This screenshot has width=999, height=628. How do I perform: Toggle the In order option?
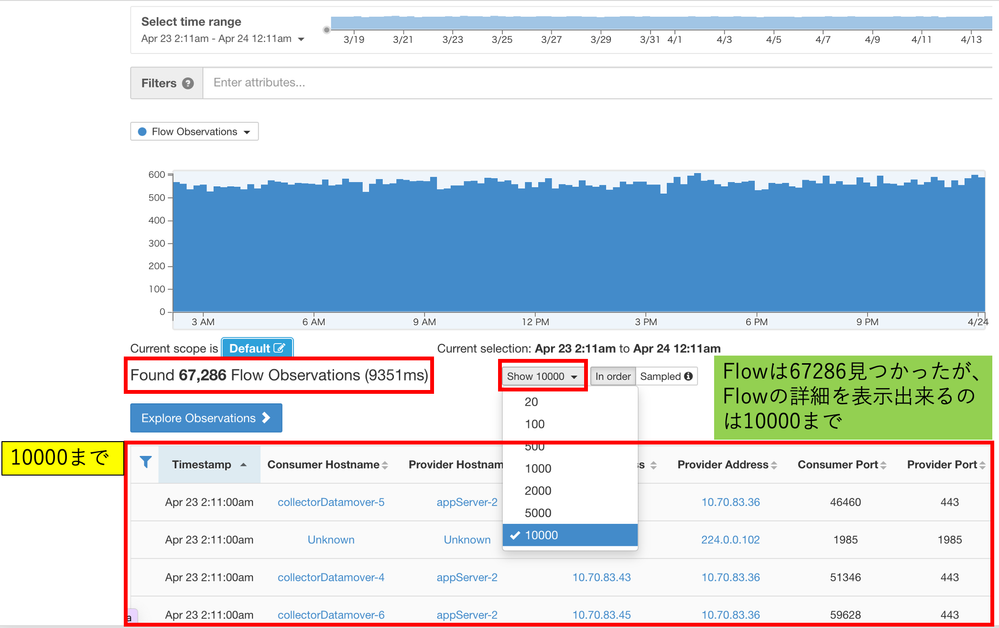click(x=613, y=376)
